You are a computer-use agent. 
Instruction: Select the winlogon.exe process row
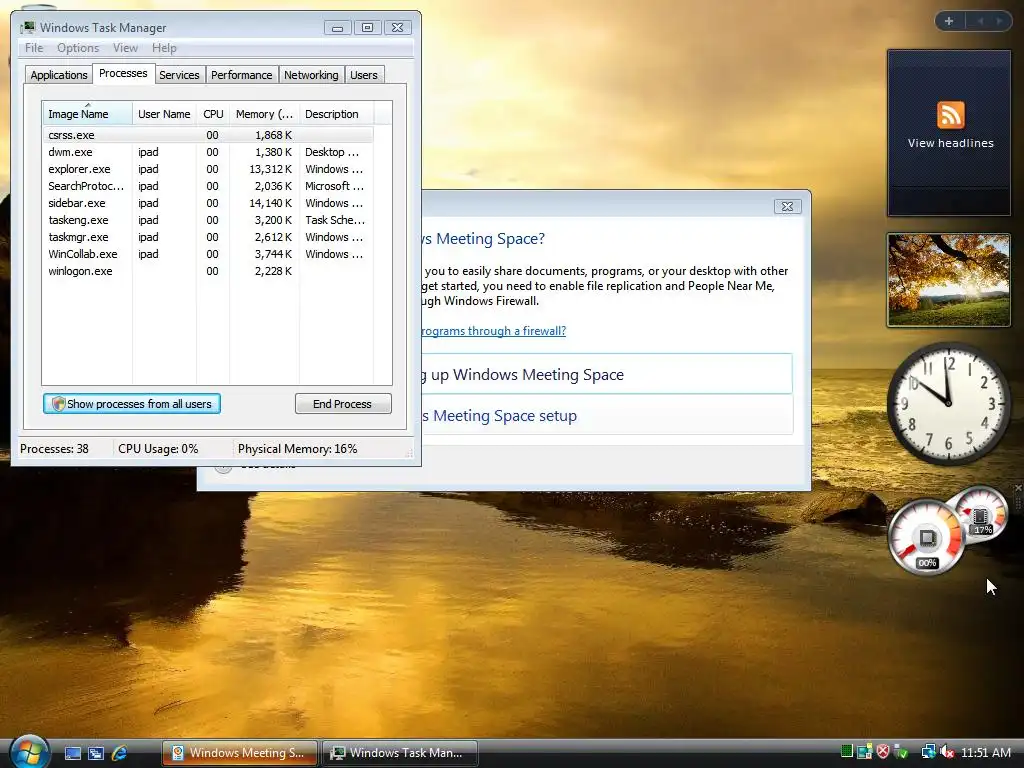[x=208, y=271]
